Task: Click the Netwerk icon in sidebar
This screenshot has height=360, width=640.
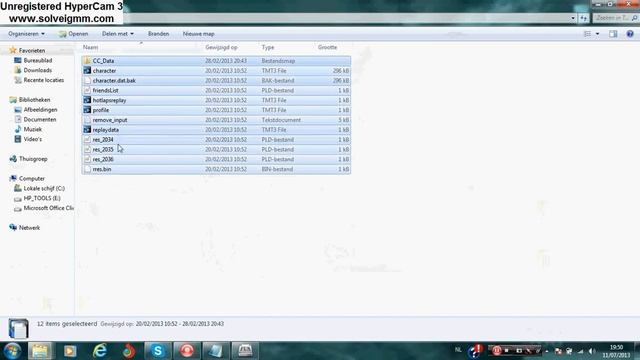Action: click(13, 227)
